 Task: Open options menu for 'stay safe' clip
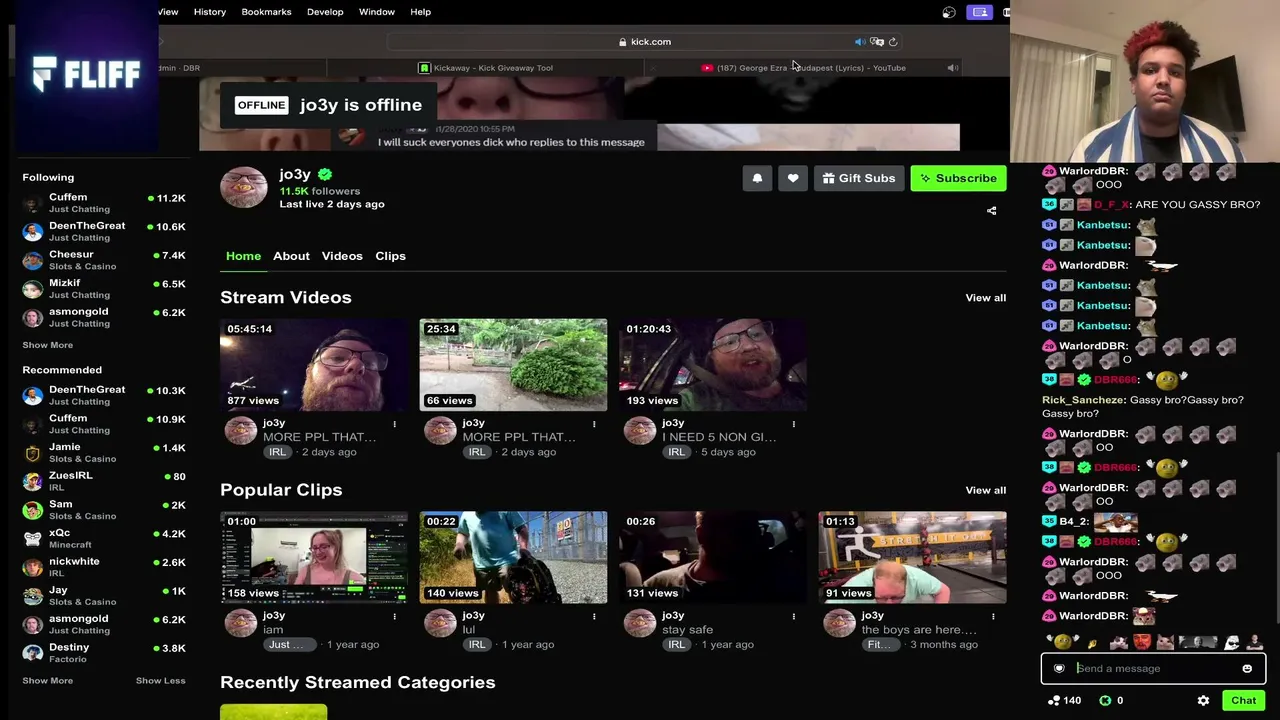794,616
